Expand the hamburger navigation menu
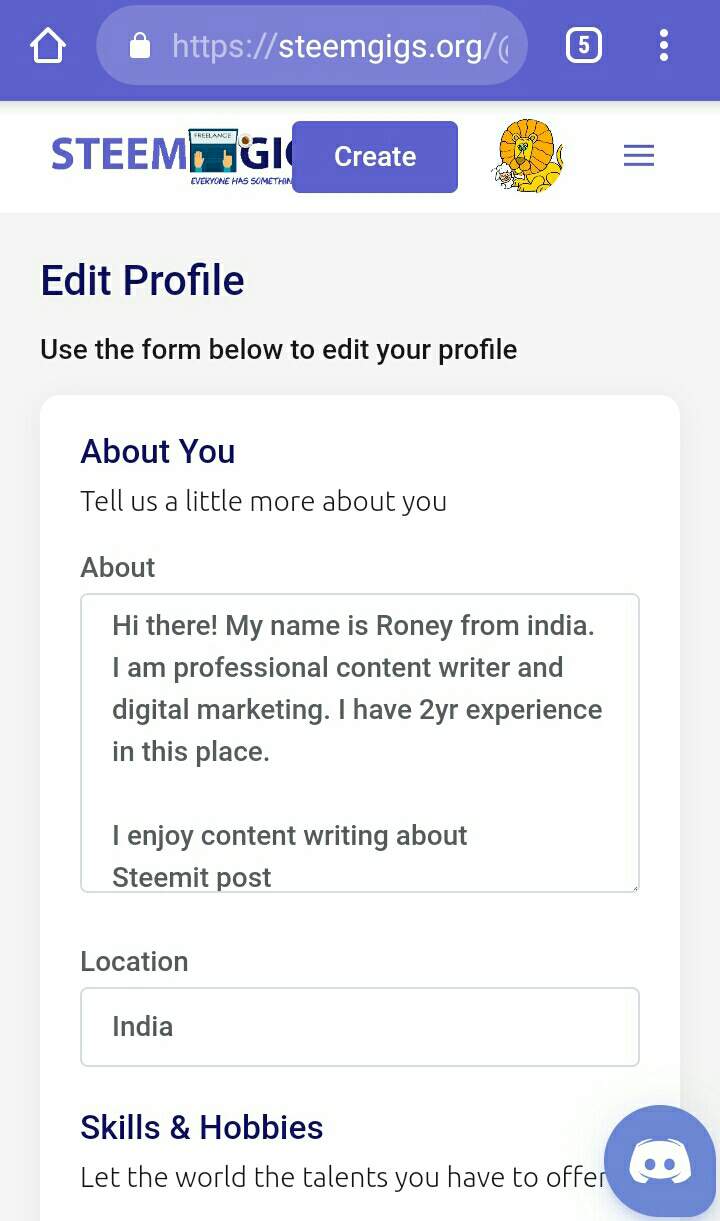720x1221 pixels. tap(638, 156)
